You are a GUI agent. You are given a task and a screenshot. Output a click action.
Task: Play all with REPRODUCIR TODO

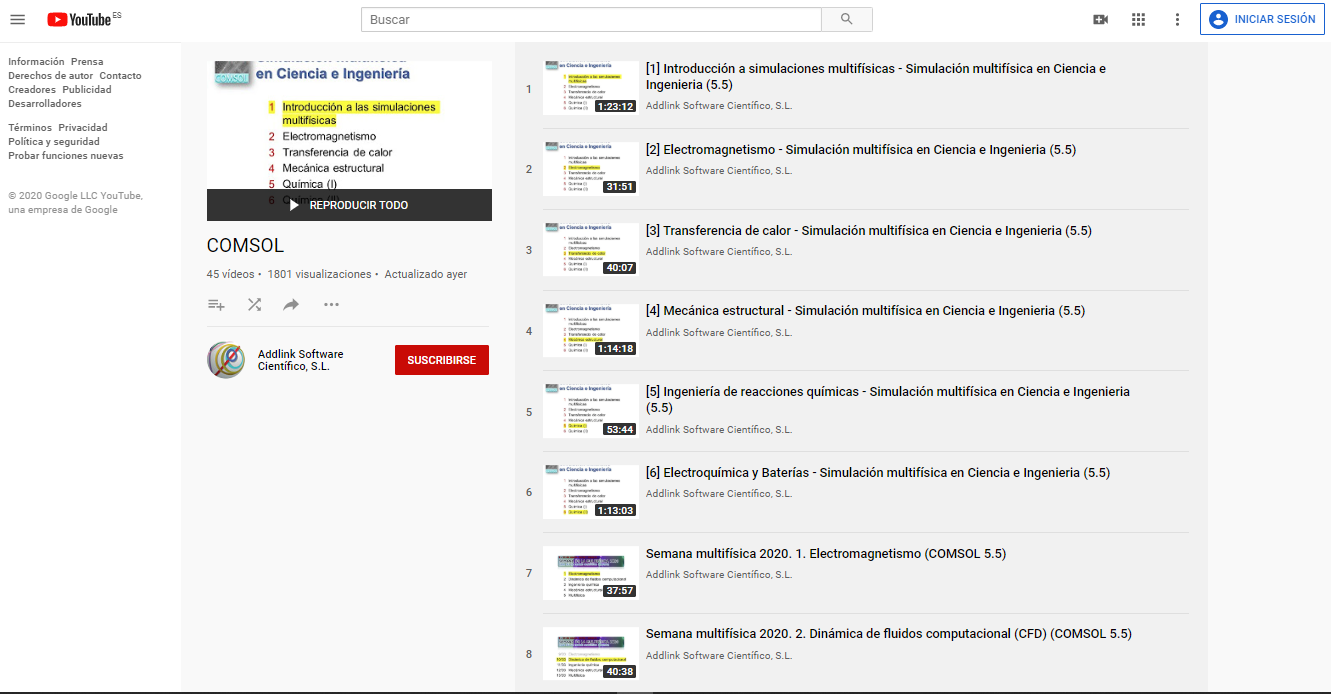click(x=349, y=205)
